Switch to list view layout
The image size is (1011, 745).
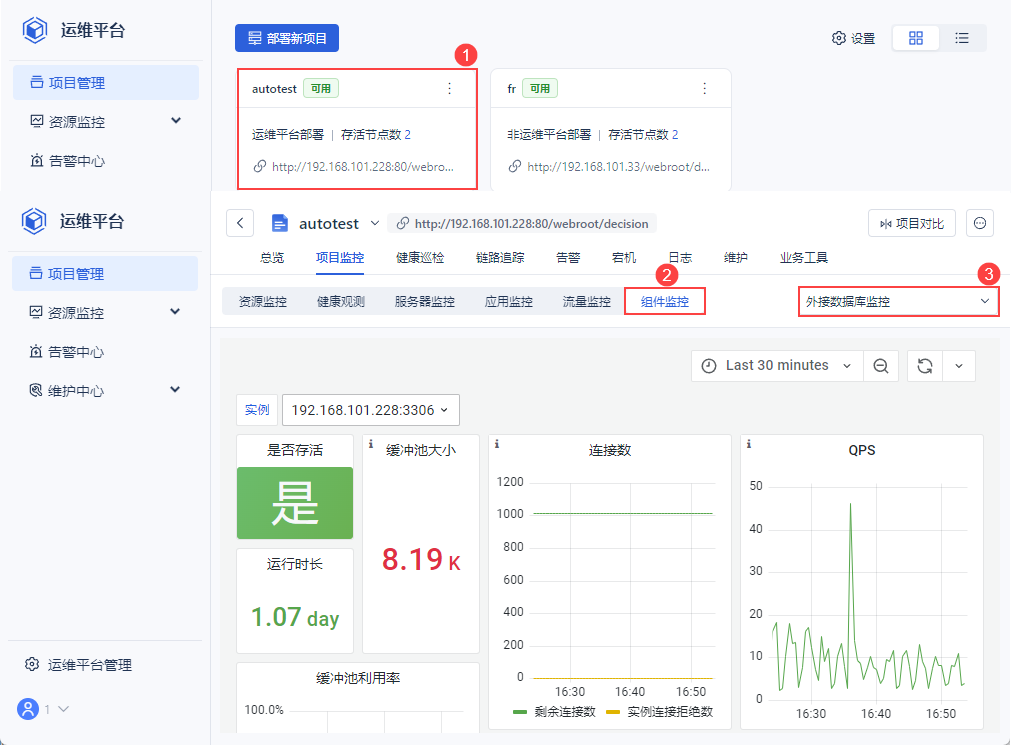962,38
